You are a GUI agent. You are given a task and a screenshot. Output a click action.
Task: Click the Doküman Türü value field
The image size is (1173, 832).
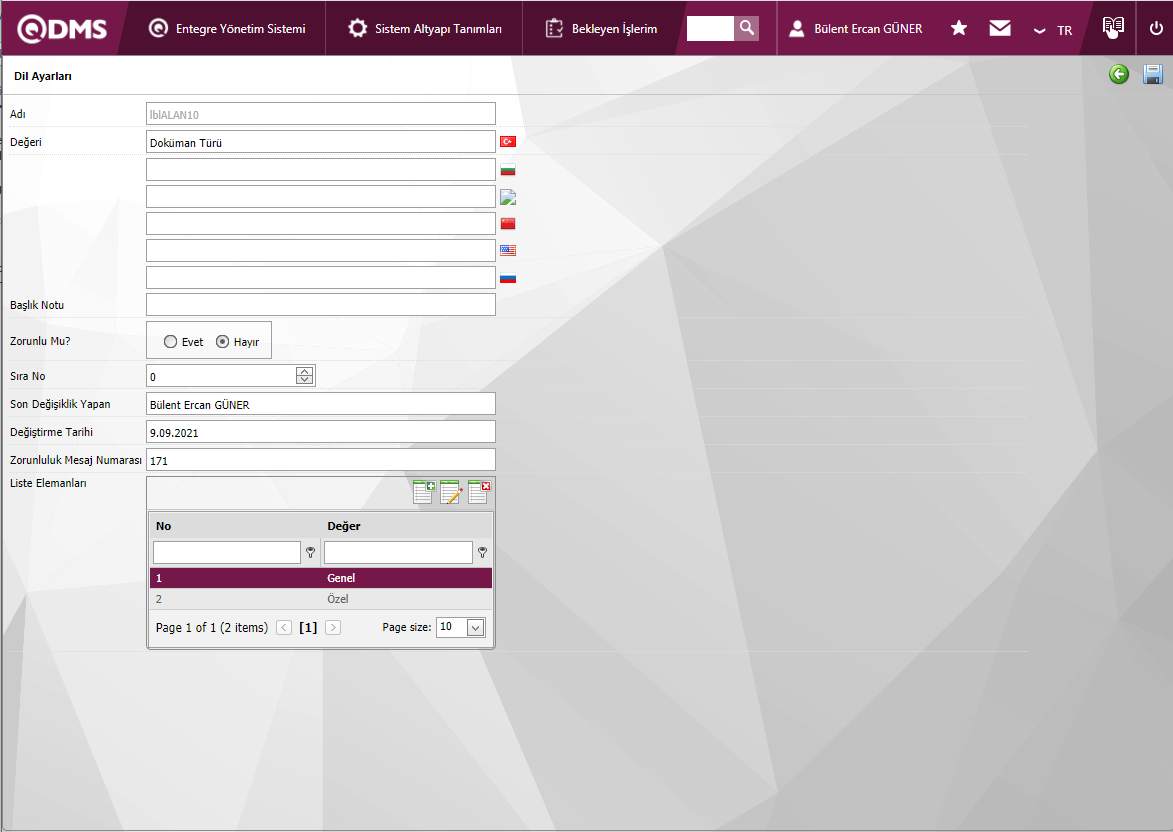tap(321, 141)
